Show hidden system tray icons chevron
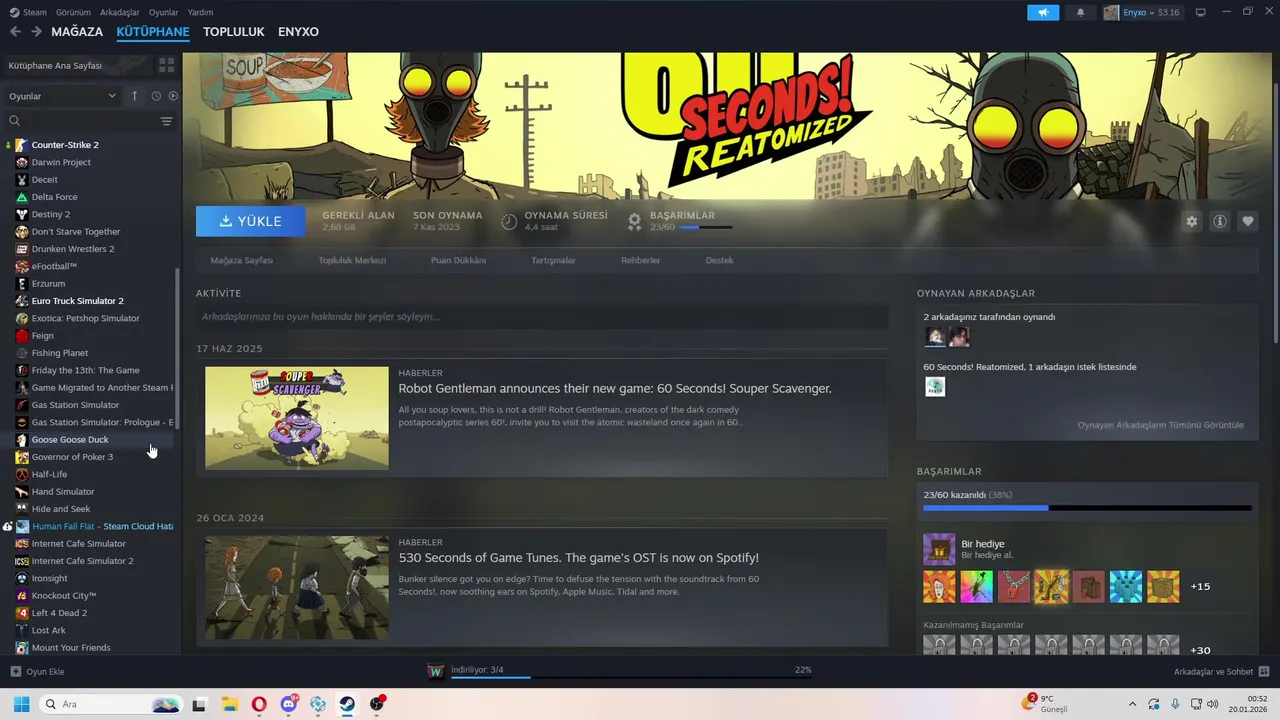The image size is (1280, 720). click(x=1132, y=704)
